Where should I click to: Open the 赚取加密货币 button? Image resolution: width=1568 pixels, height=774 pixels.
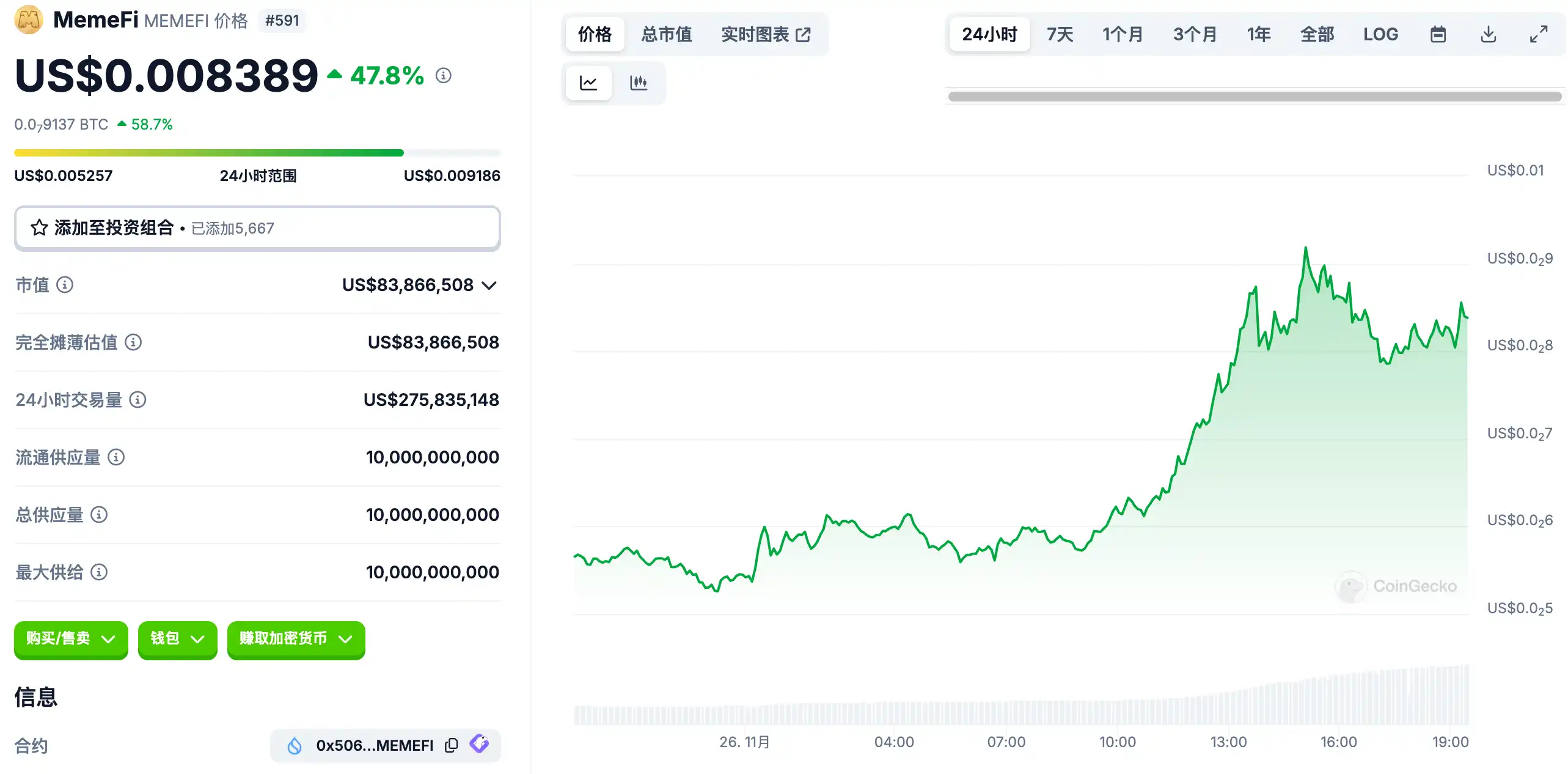(x=296, y=639)
